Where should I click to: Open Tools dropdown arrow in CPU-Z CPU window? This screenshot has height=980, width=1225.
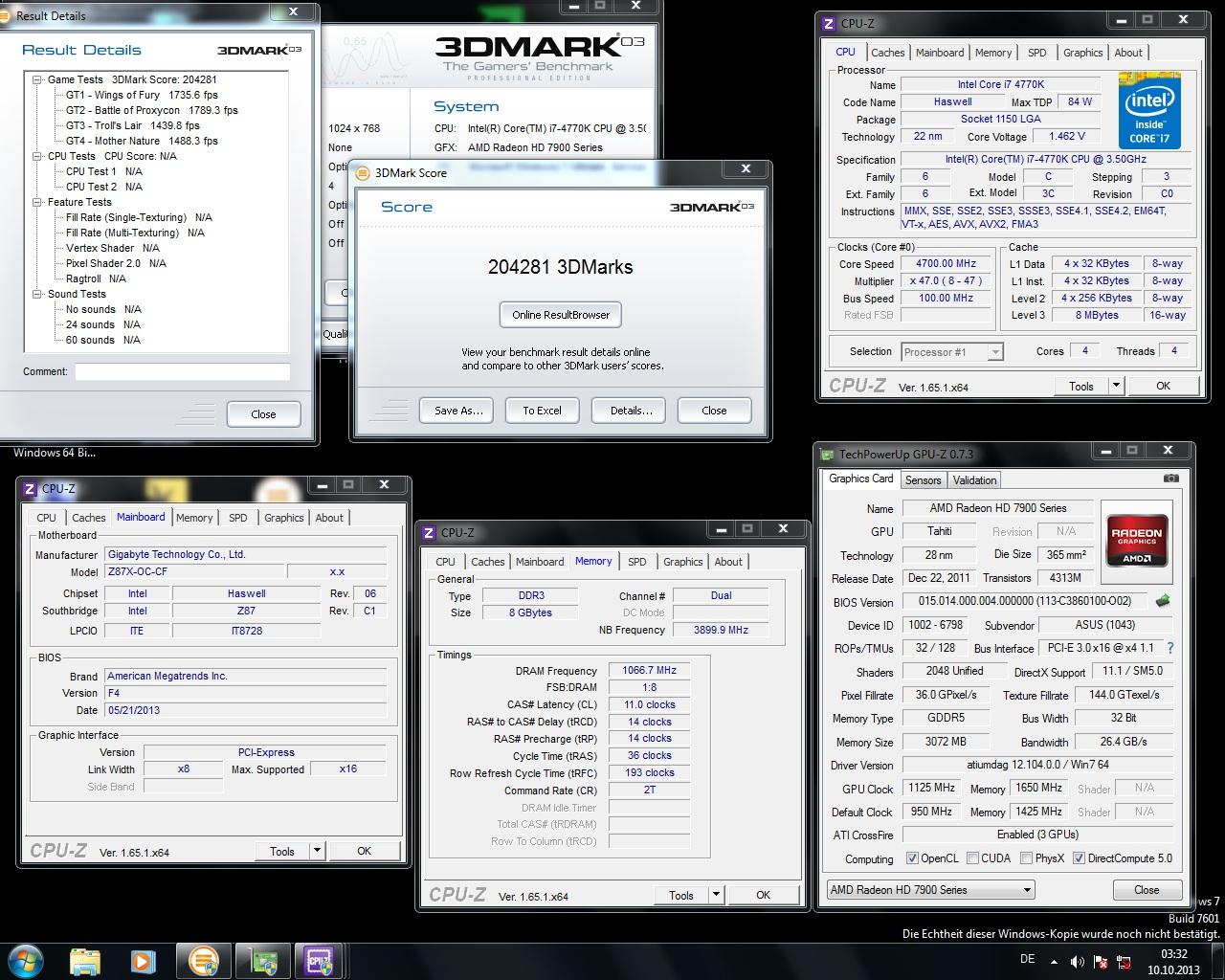(1115, 386)
